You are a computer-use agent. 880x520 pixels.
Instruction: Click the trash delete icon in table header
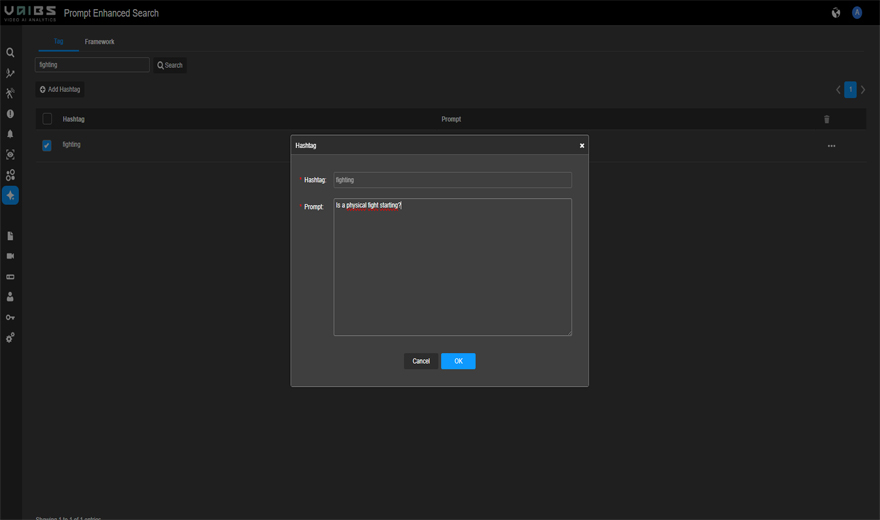[x=826, y=119]
